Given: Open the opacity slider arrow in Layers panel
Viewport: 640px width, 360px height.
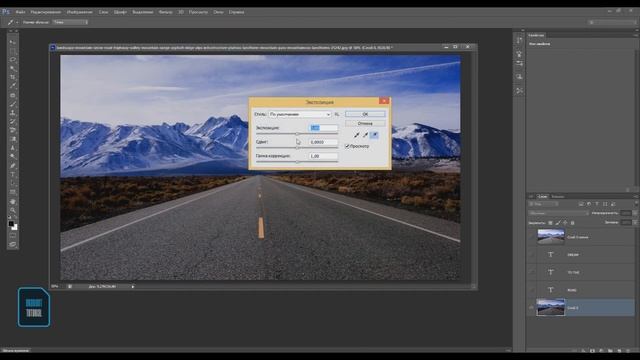Looking at the screenshot, I should pyautogui.click(x=635, y=213).
